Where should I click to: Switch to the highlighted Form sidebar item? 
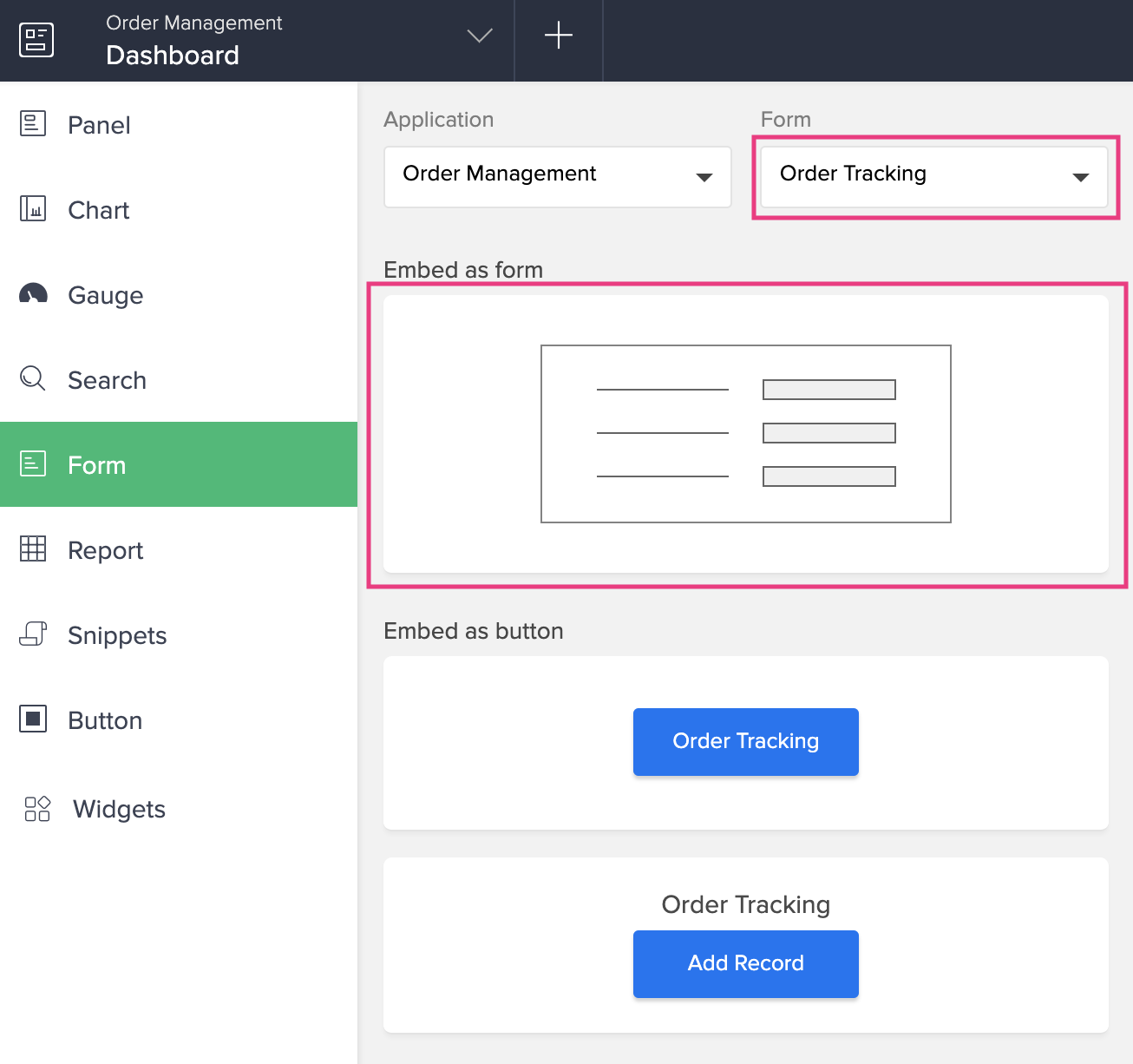click(x=178, y=464)
